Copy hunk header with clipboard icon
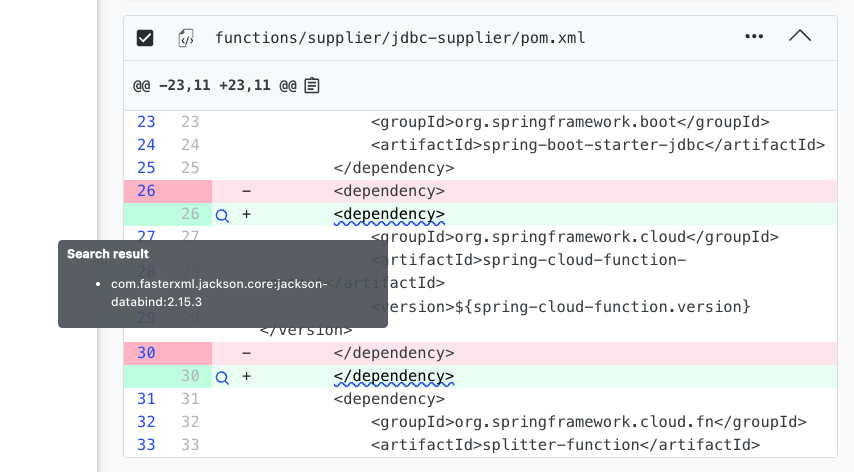Screen dimensions: 854x472 coord(312,85)
